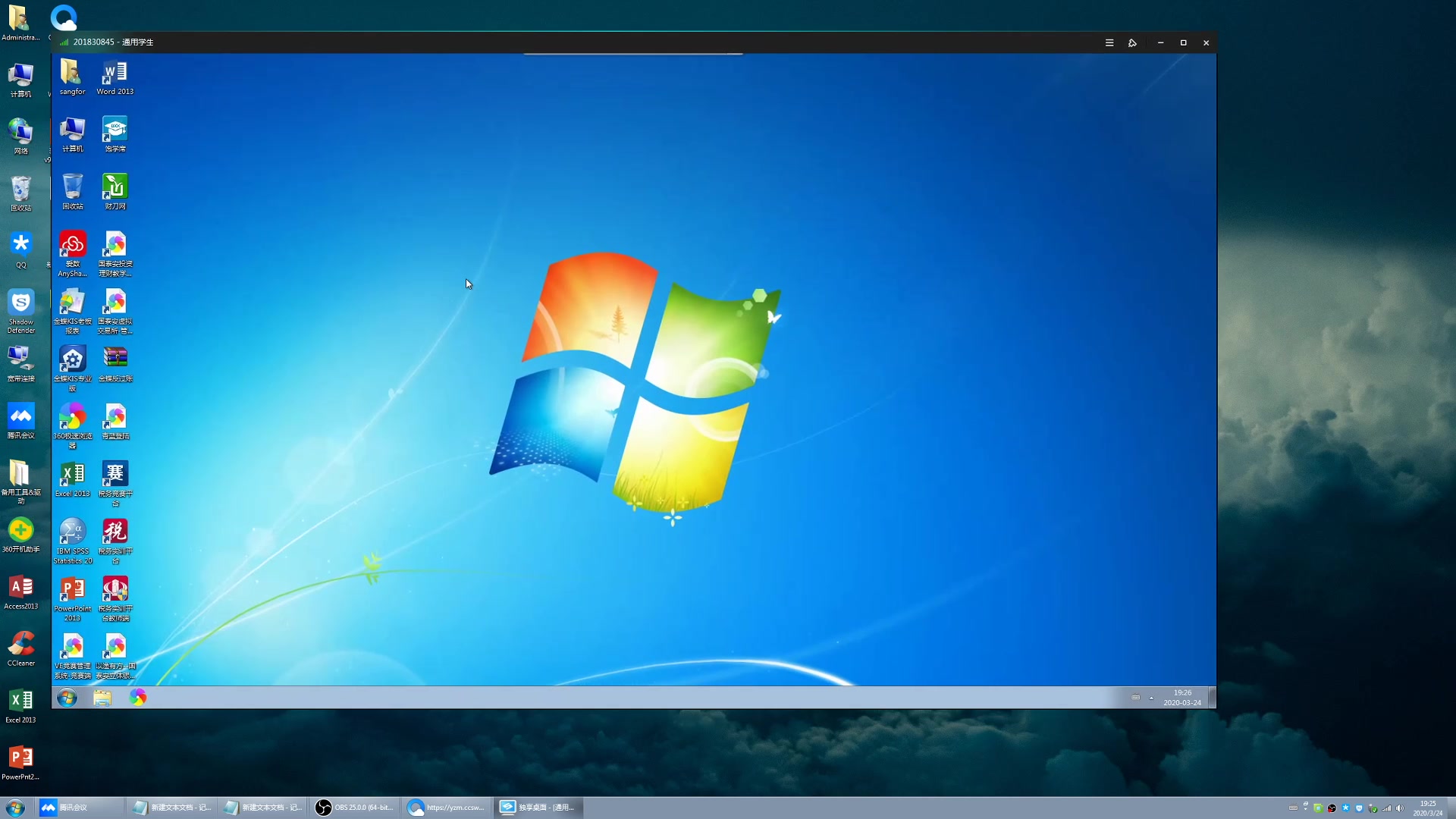The image size is (1456, 819).
Task: Show hidden tray icons in remote taskbar
Action: coord(1151,698)
